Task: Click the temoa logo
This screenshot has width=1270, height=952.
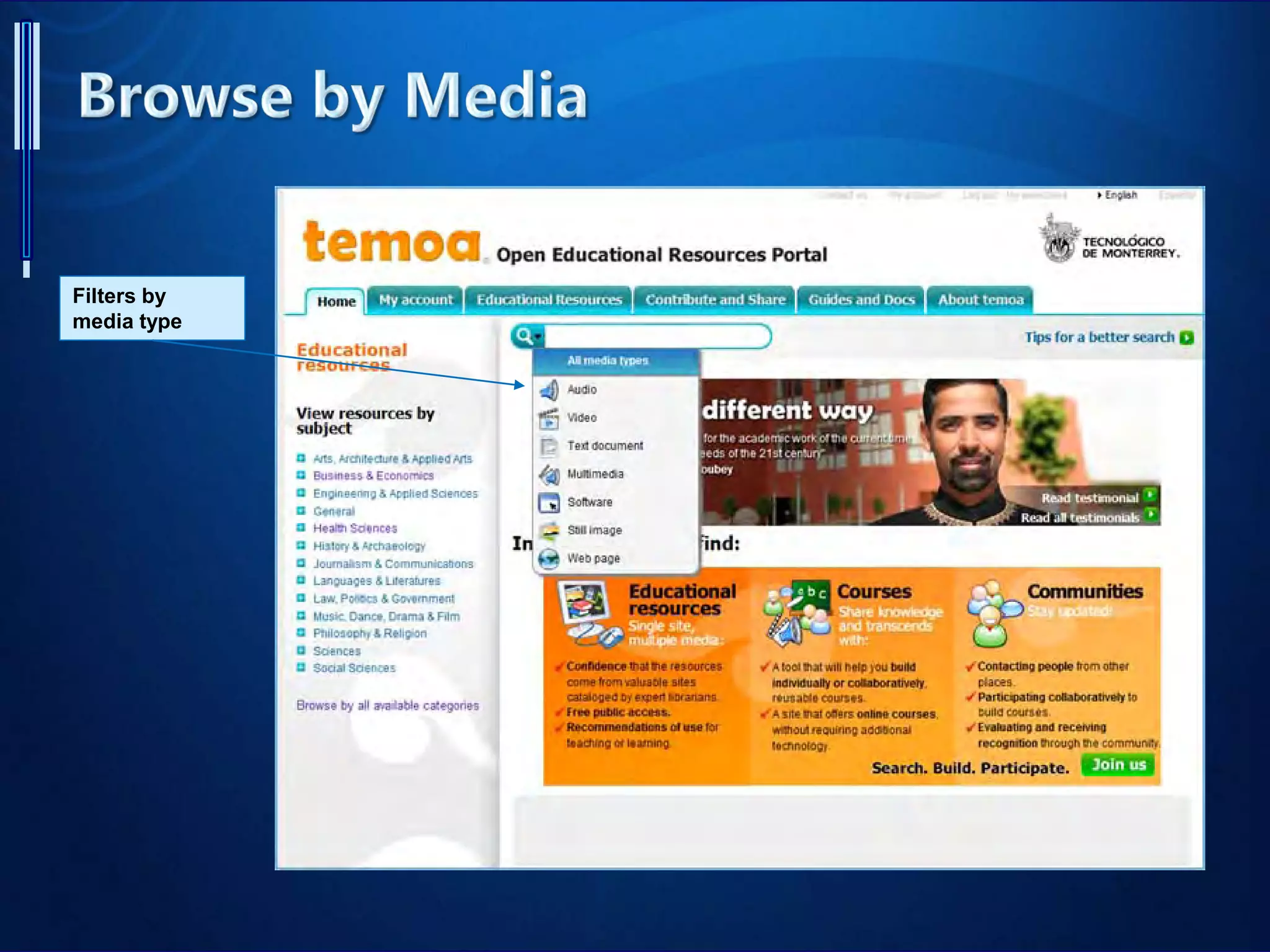Action: coord(391,242)
